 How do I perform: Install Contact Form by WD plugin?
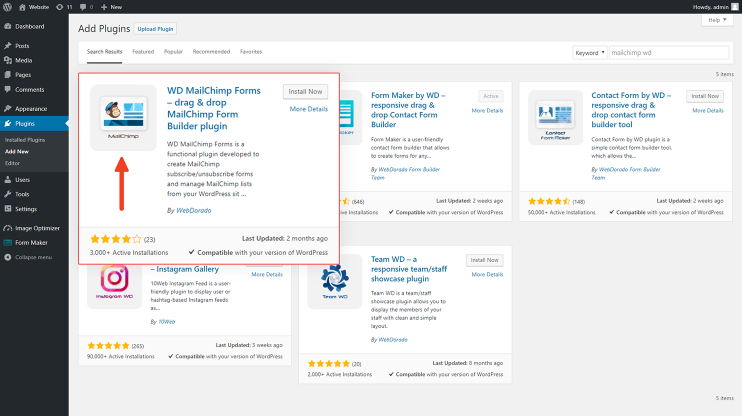point(705,96)
